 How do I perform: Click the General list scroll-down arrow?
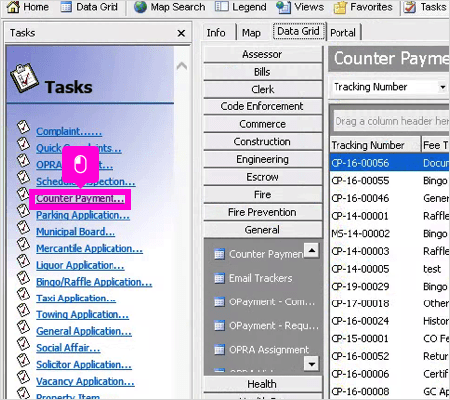click(x=312, y=364)
